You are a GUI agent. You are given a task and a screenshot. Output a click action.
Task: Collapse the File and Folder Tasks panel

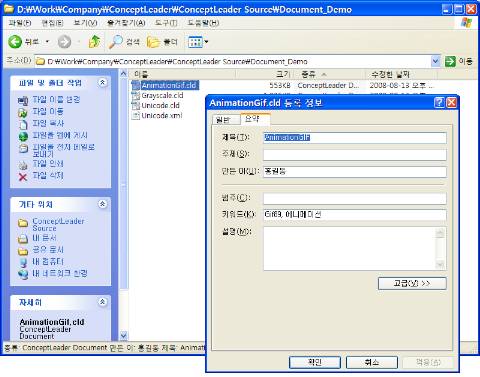tap(103, 82)
